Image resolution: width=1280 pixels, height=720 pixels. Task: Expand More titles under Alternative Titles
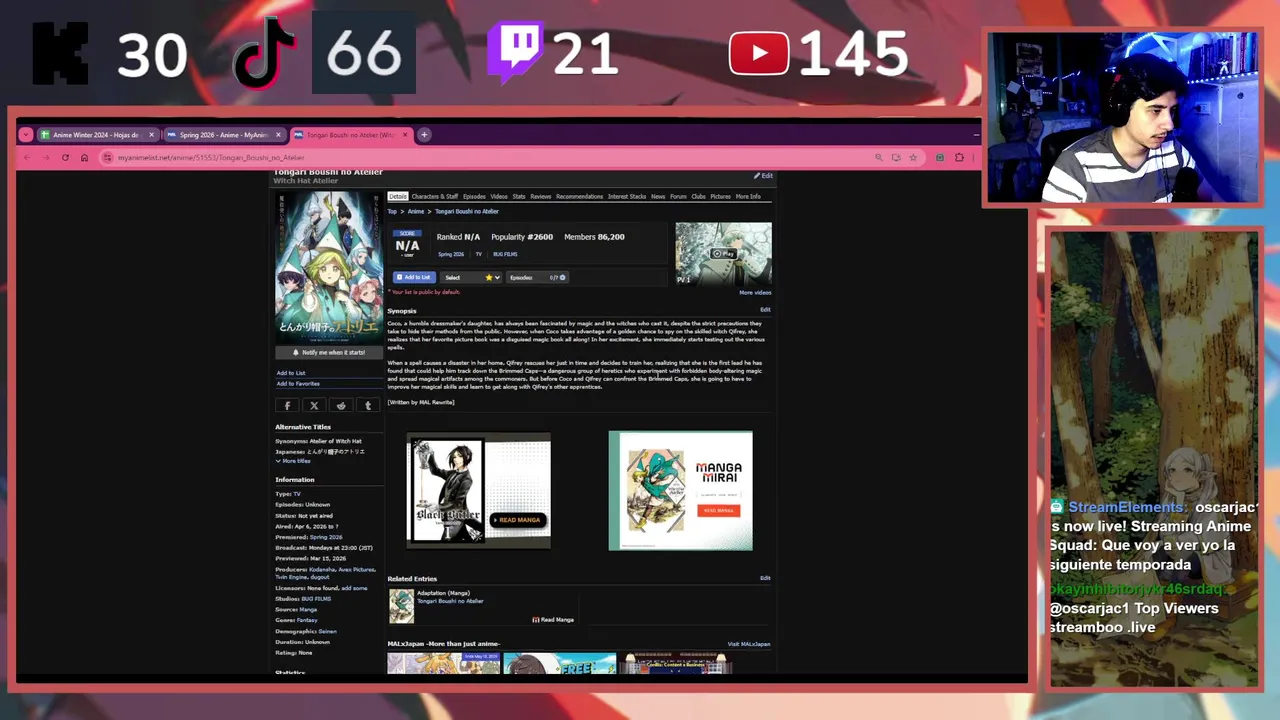[293, 461]
